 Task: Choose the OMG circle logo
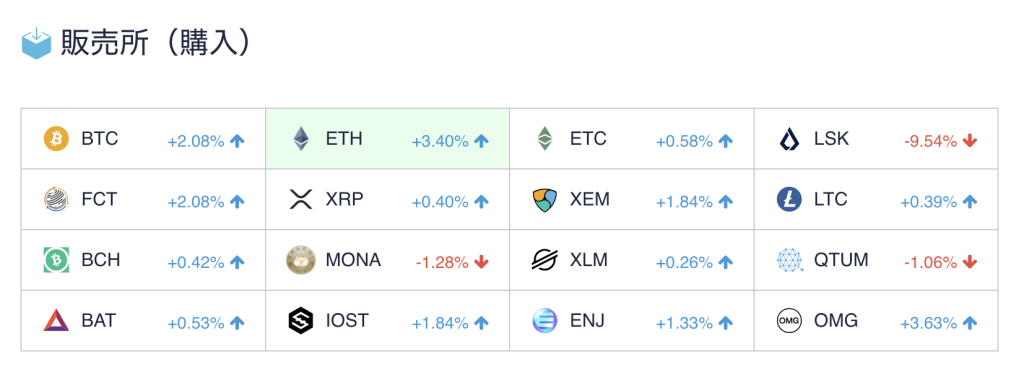coord(789,321)
